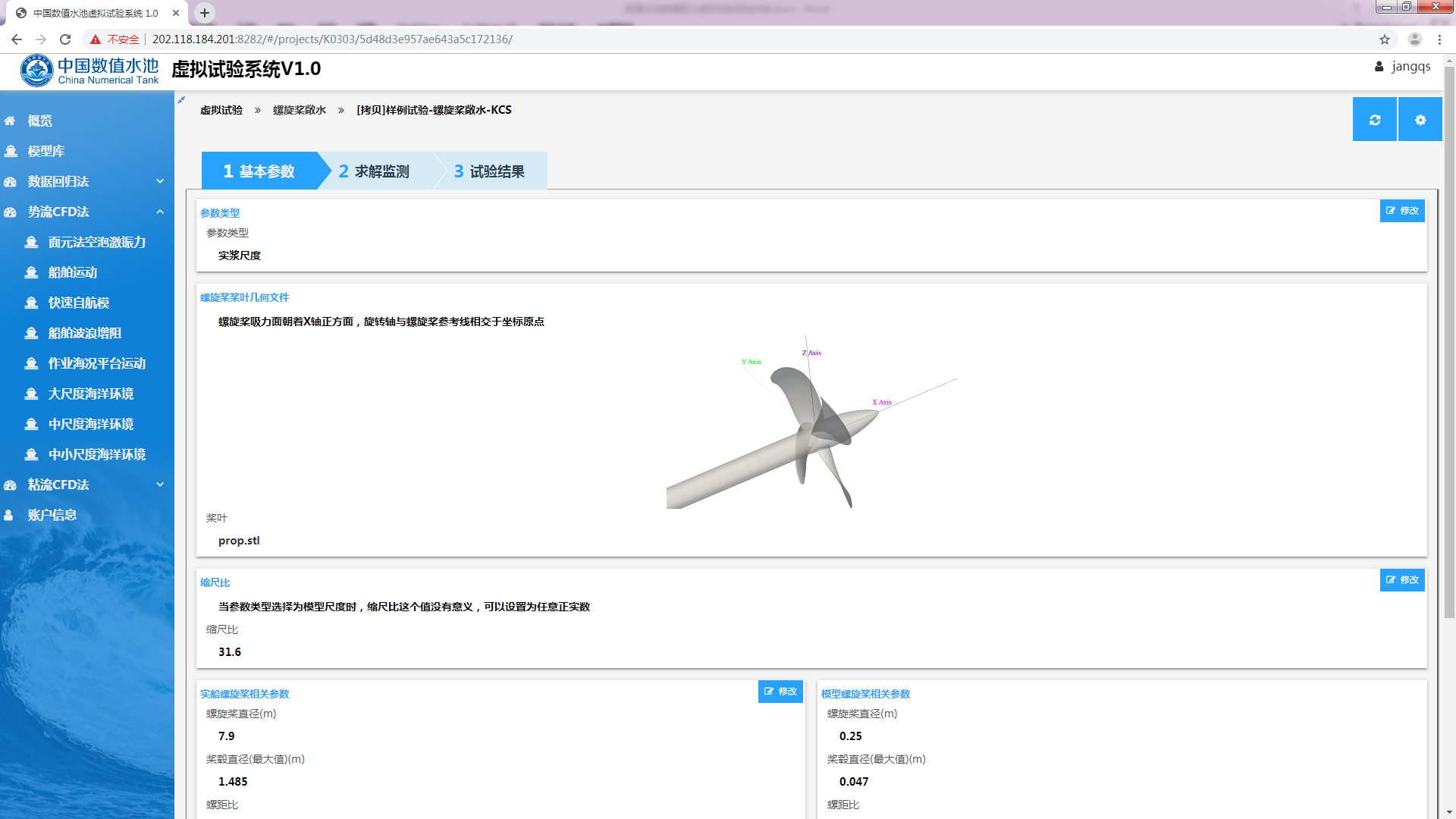Open 螺旋桨敞水 breadcrumb link

coord(299,110)
